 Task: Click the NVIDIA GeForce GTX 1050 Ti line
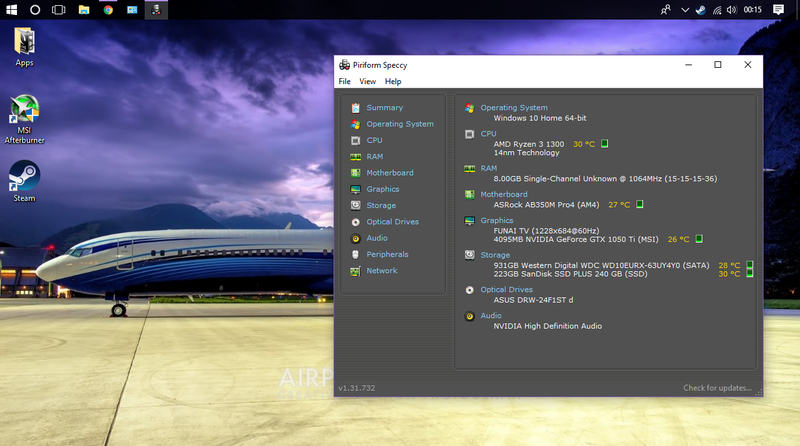point(576,239)
